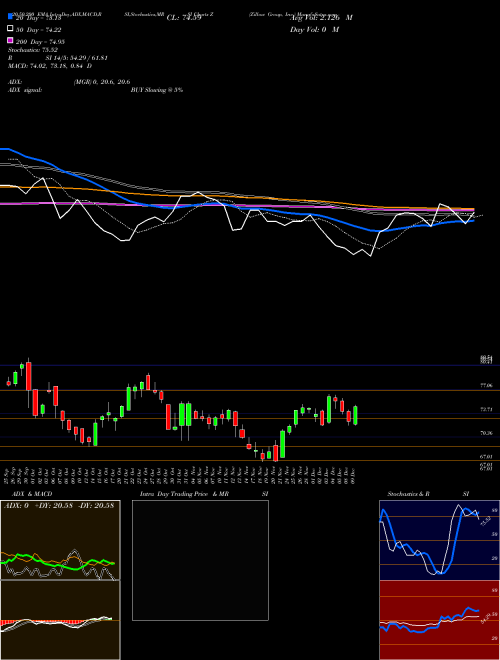The width and height of the screenshot is (500, 660).
Task: Click the 'ADX: 0 +DY: 20.58 -DY: 20.58' readout
Action: tap(59, 506)
